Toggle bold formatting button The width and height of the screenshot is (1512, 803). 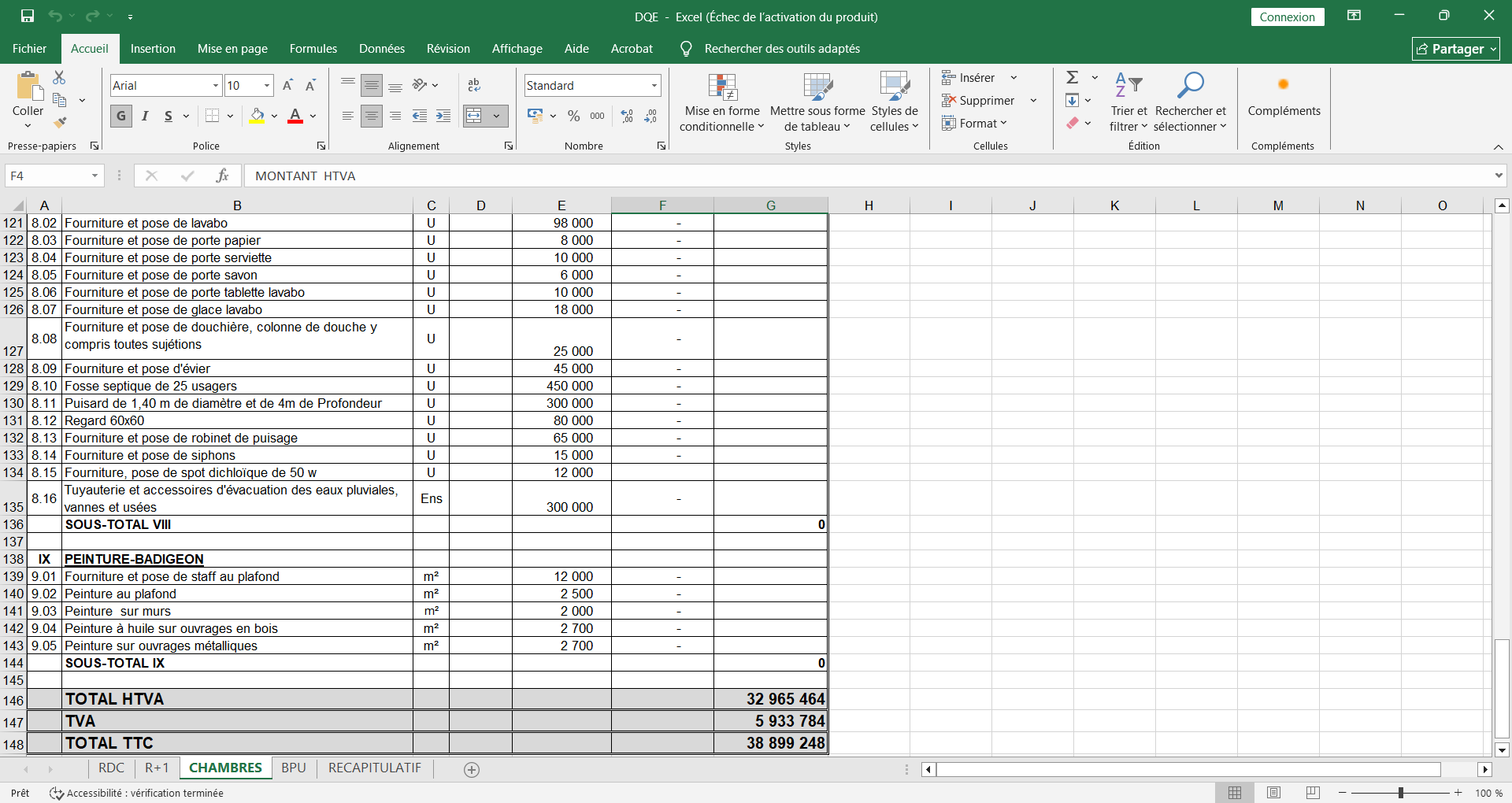coord(121,117)
